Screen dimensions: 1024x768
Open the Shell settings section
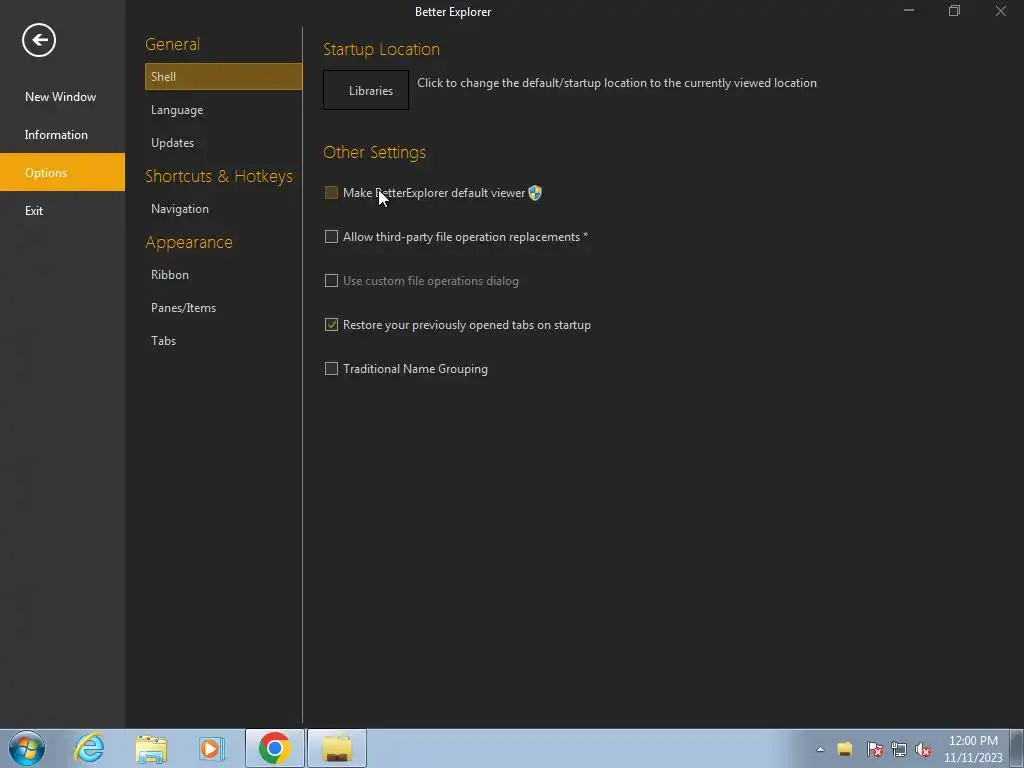pos(223,76)
